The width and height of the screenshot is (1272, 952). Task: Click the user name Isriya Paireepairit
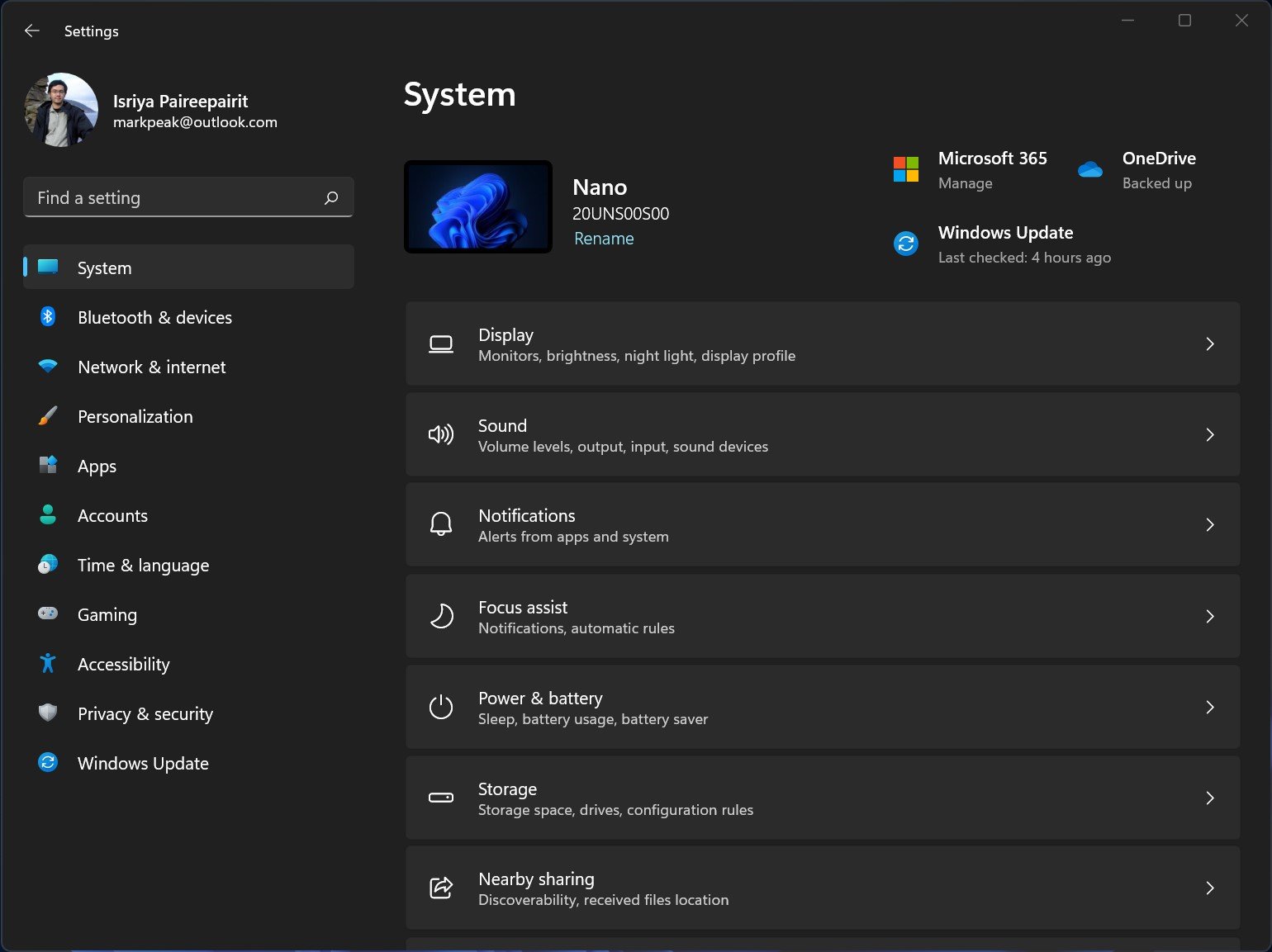(180, 101)
